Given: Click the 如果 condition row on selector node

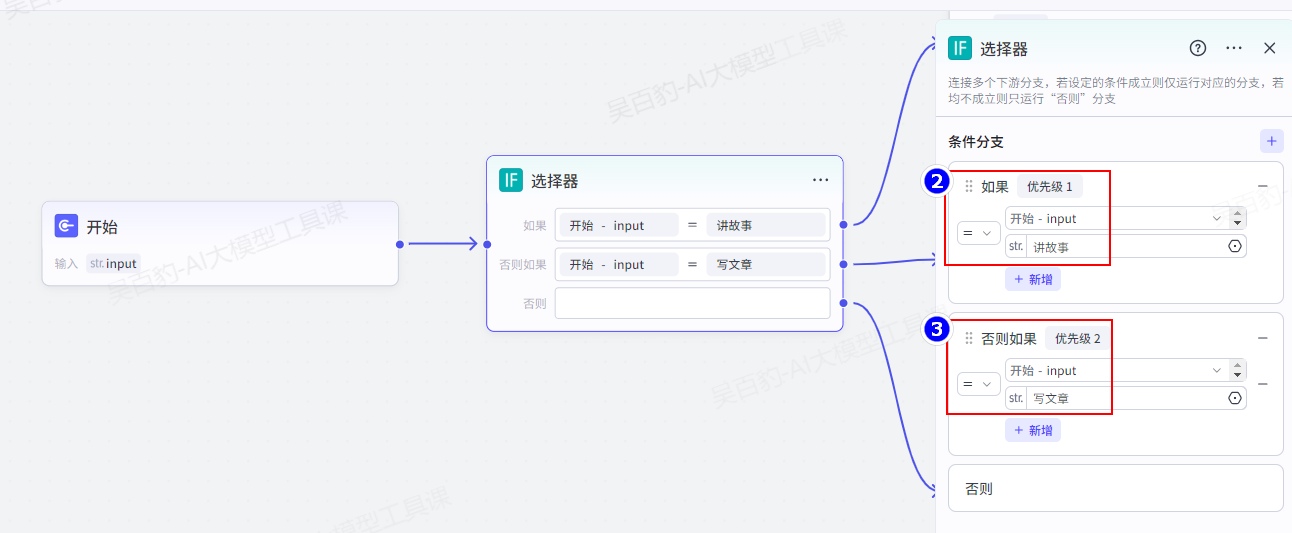Looking at the screenshot, I should tap(692, 225).
